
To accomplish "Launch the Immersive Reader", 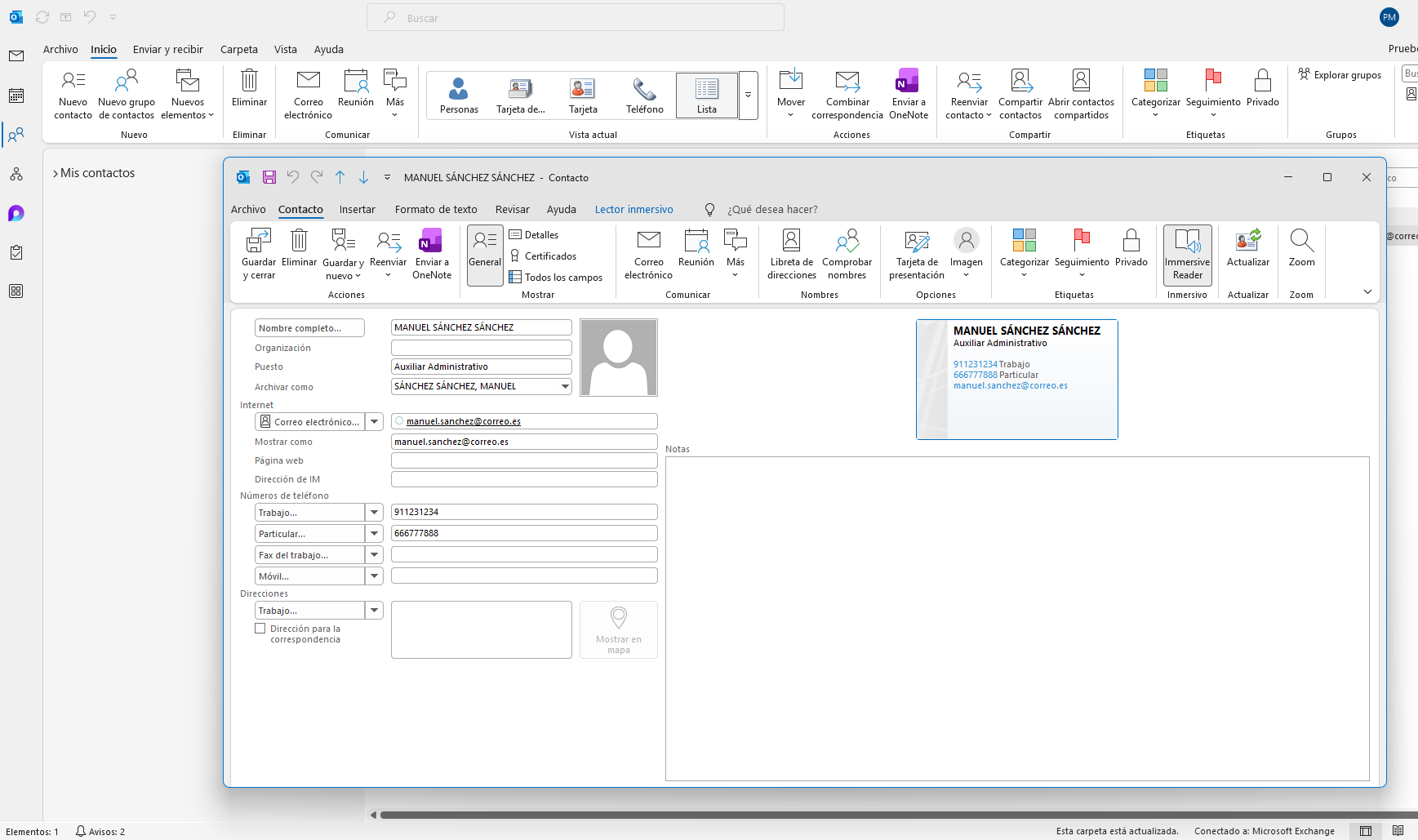I will [1187, 255].
